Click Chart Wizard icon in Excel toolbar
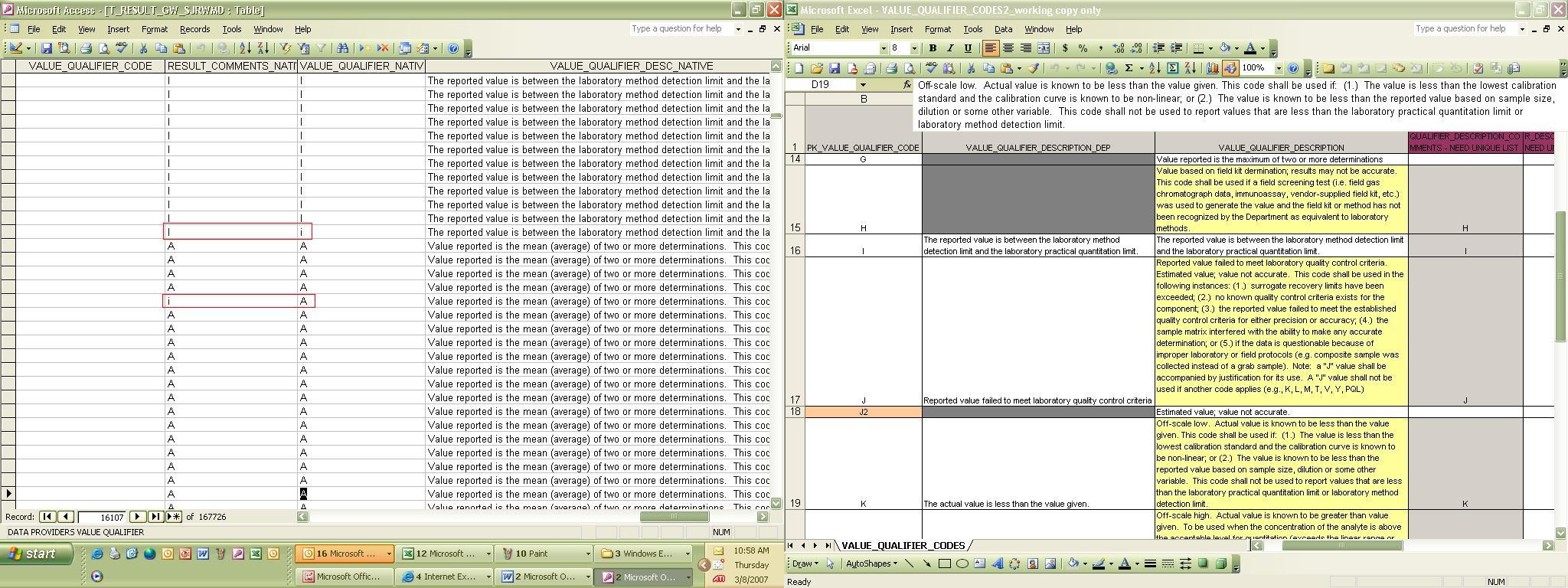This screenshot has height=588, width=1568. point(1213,68)
